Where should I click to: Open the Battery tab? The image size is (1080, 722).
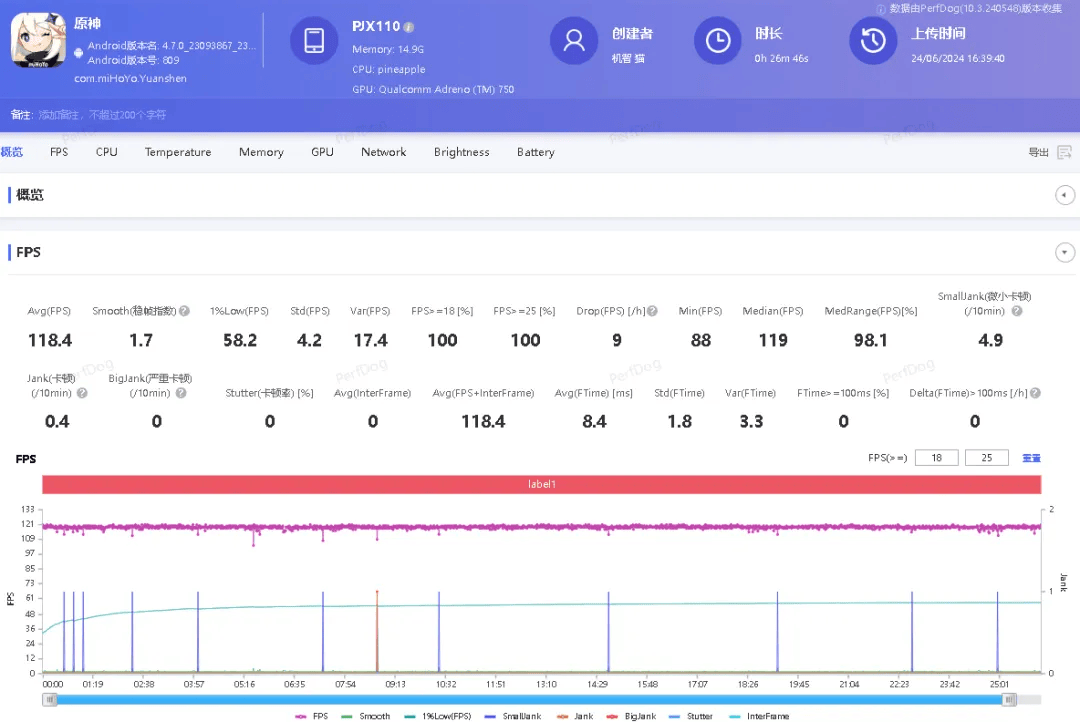[x=536, y=152]
